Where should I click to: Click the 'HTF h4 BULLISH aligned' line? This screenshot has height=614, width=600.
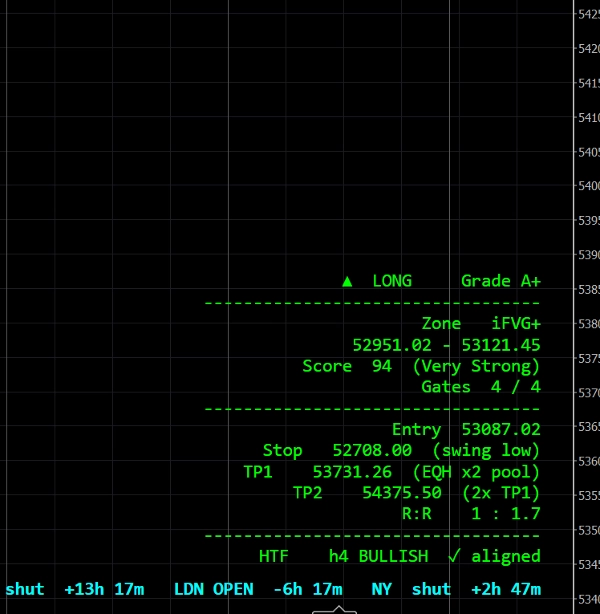pos(400,556)
